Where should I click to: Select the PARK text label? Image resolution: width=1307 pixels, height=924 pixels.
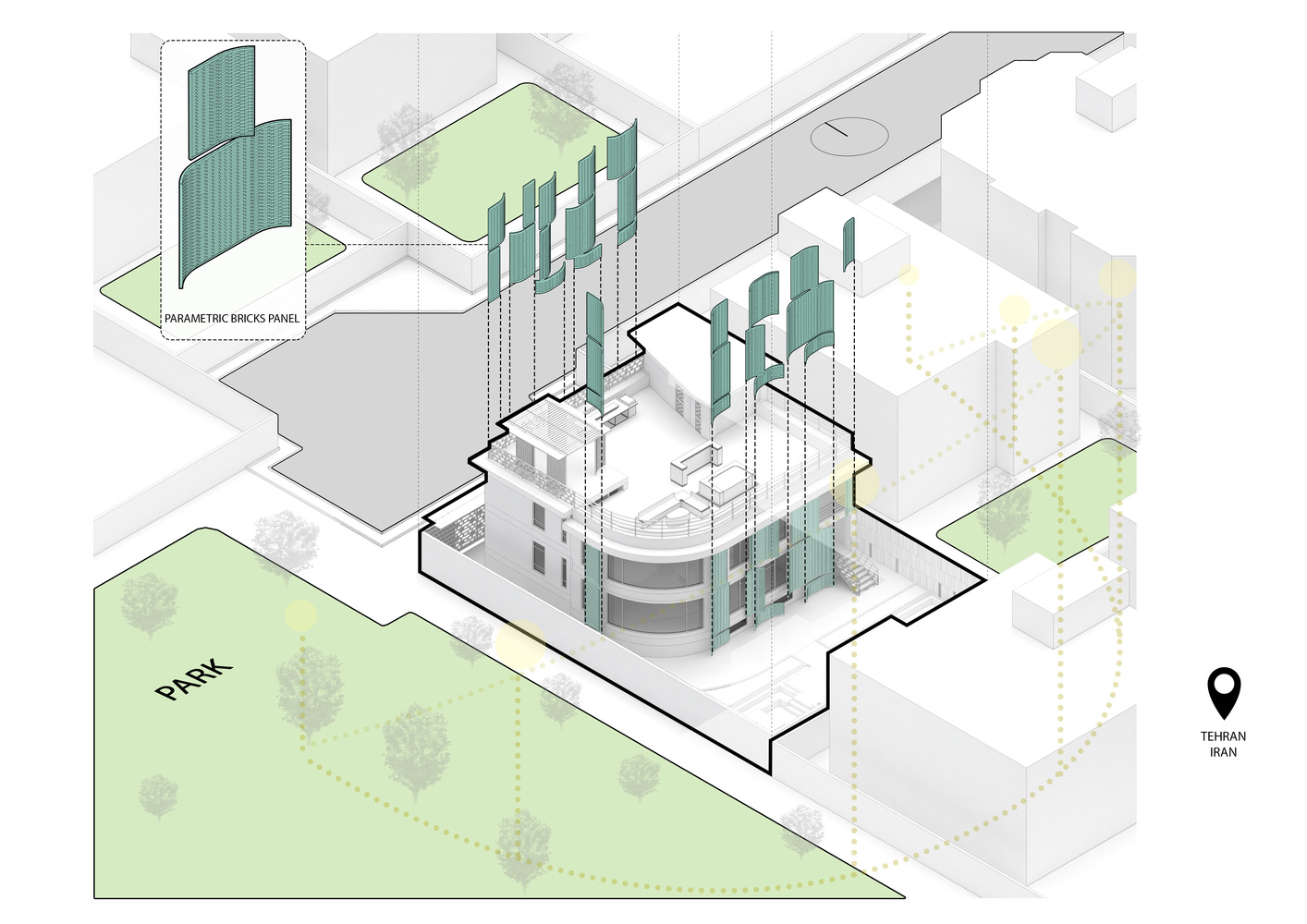[193, 680]
